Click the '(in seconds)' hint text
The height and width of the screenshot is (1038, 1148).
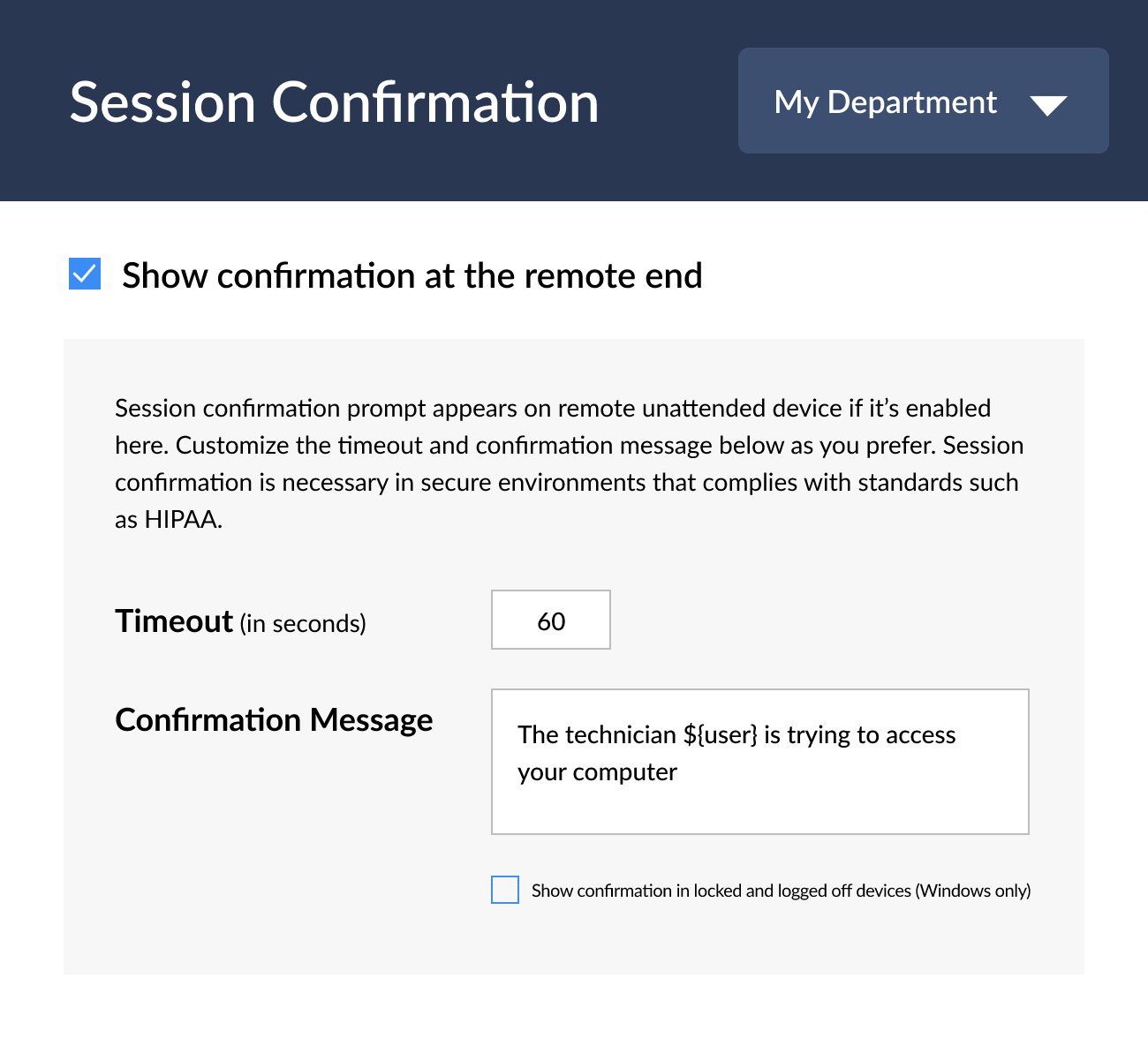(303, 624)
